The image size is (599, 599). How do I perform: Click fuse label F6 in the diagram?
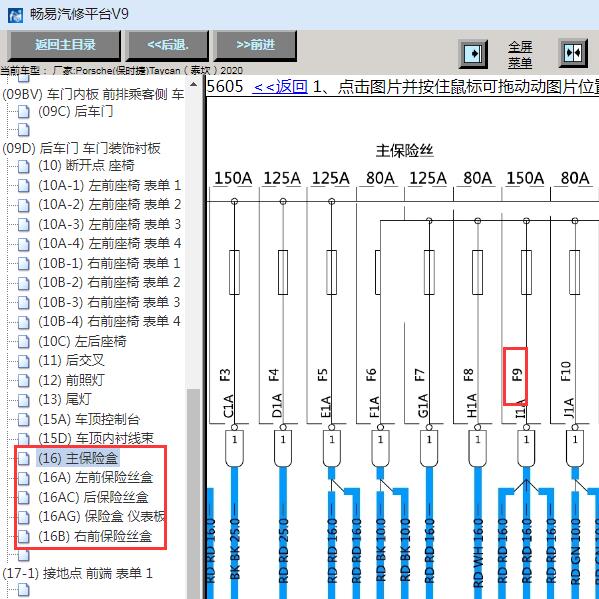pyautogui.click(x=371, y=374)
